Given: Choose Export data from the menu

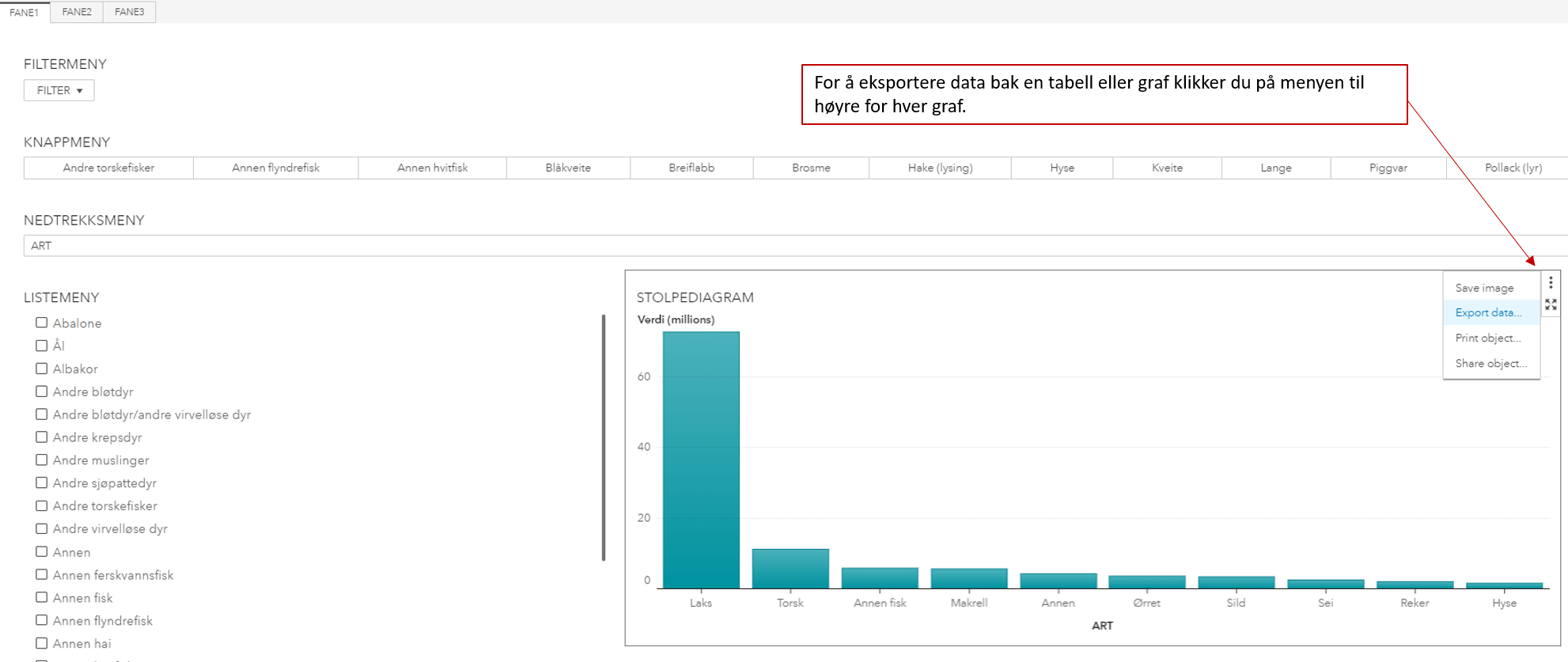Looking at the screenshot, I should coord(1488,312).
